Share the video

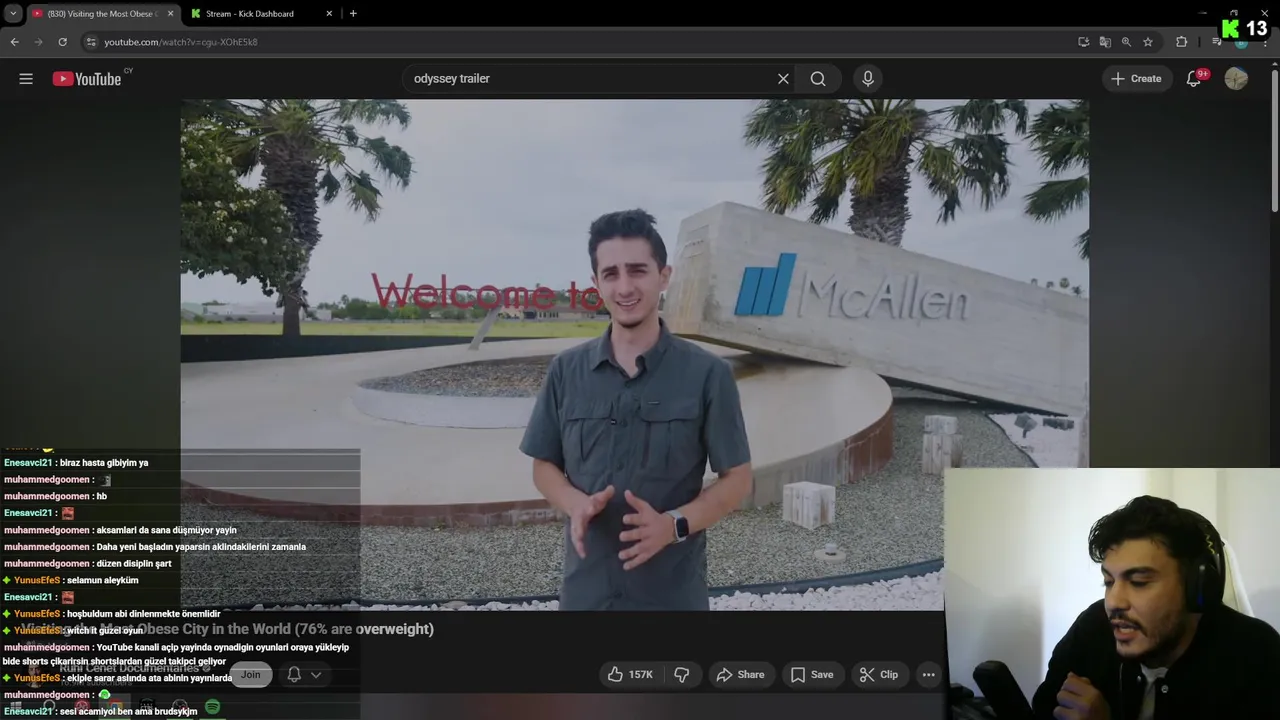click(x=740, y=675)
